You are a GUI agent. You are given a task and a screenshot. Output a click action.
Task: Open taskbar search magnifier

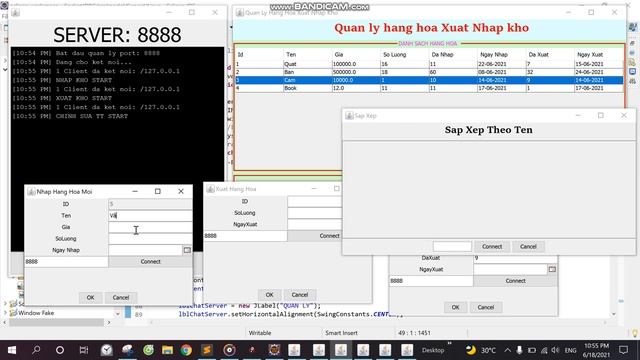[x=36, y=350]
